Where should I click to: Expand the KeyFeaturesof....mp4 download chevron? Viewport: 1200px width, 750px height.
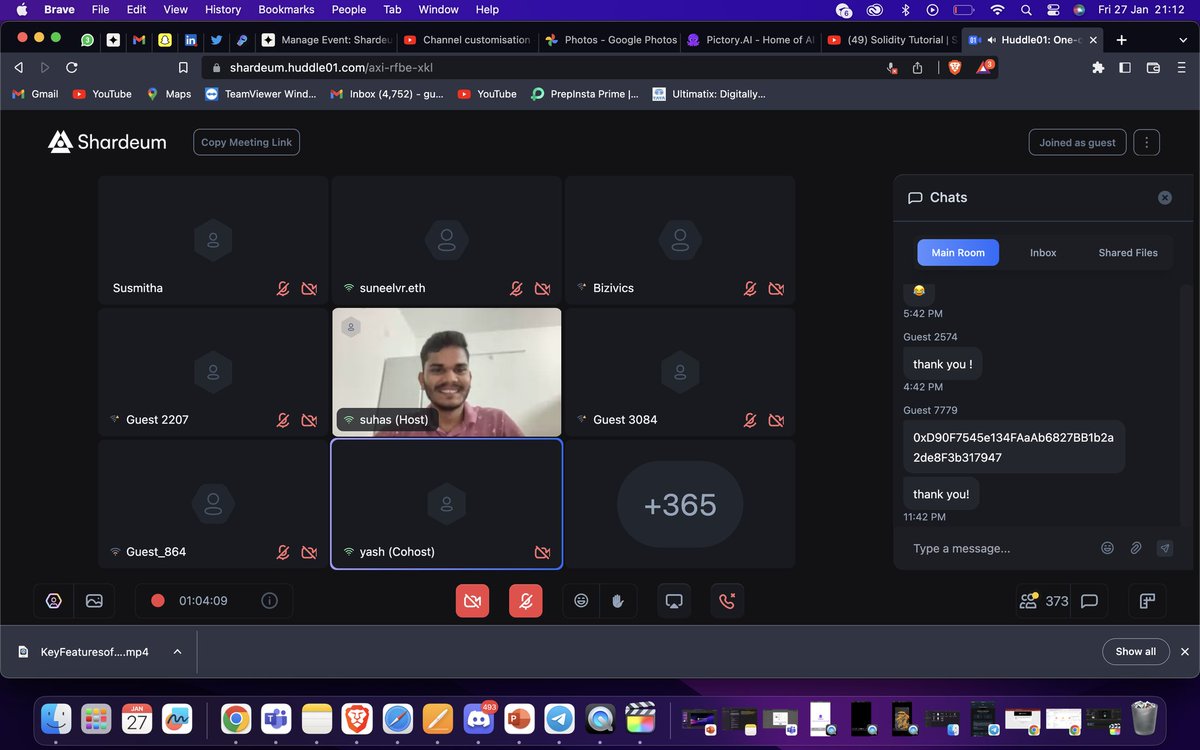(177, 651)
